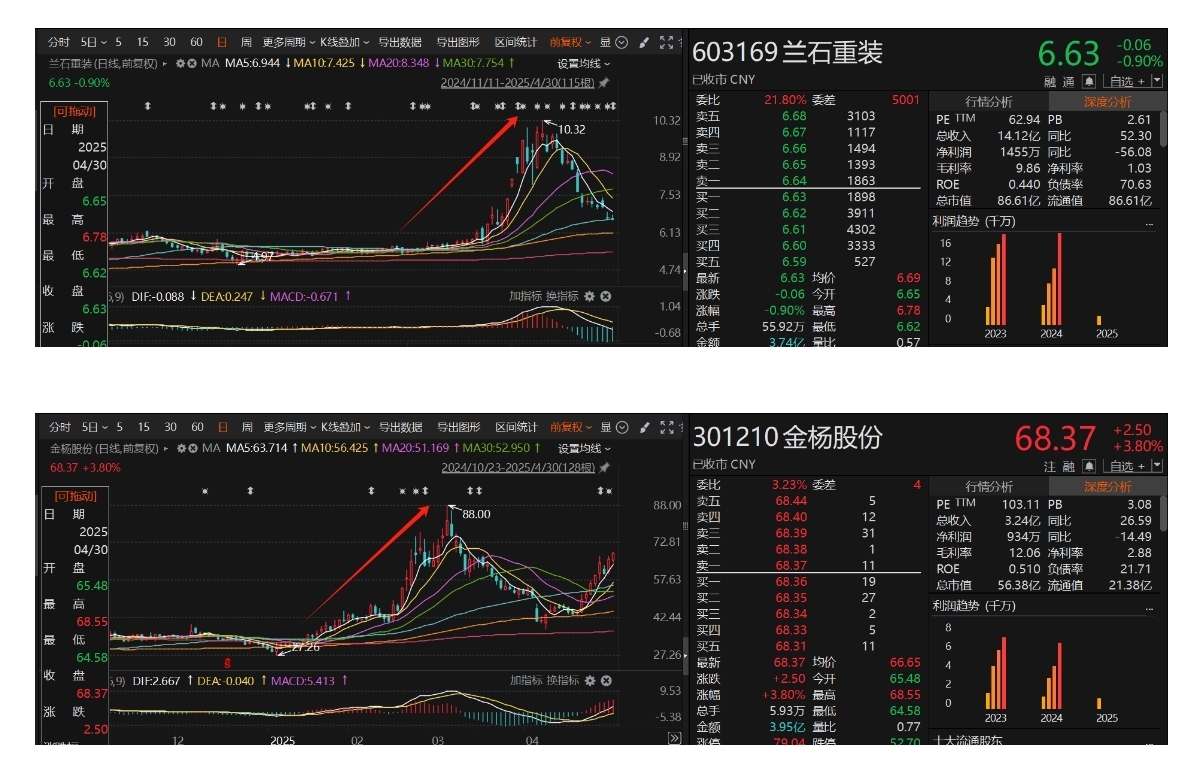Click the circled chevron icon in 金杨股份 toolbar
Viewport: 1200px width, 763px height.
pyautogui.click(x=621, y=427)
